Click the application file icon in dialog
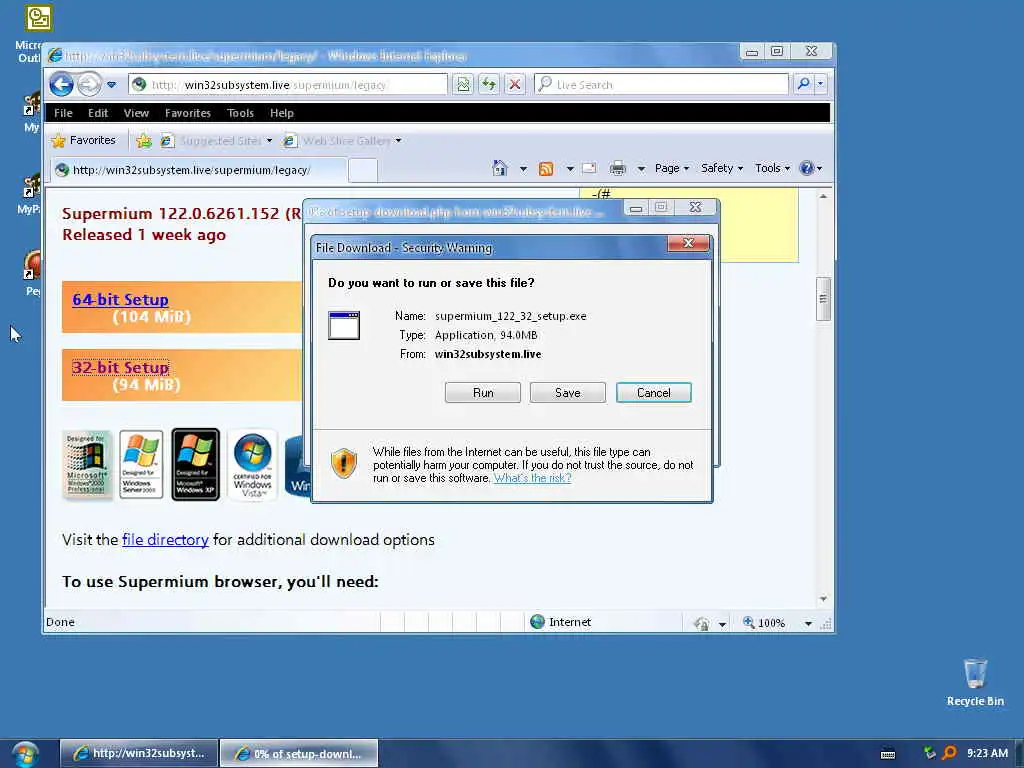Image resolution: width=1024 pixels, height=768 pixels. pyautogui.click(x=344, y=325)
